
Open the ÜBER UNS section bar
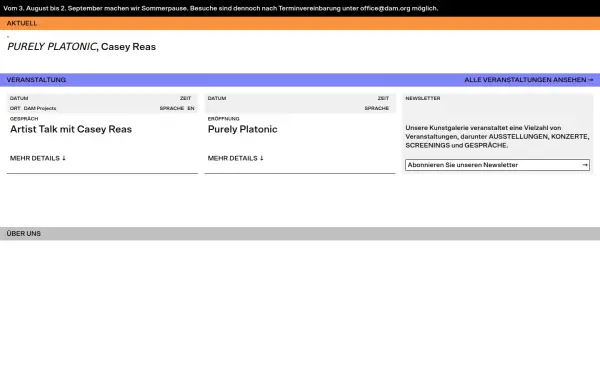point(300,233)
